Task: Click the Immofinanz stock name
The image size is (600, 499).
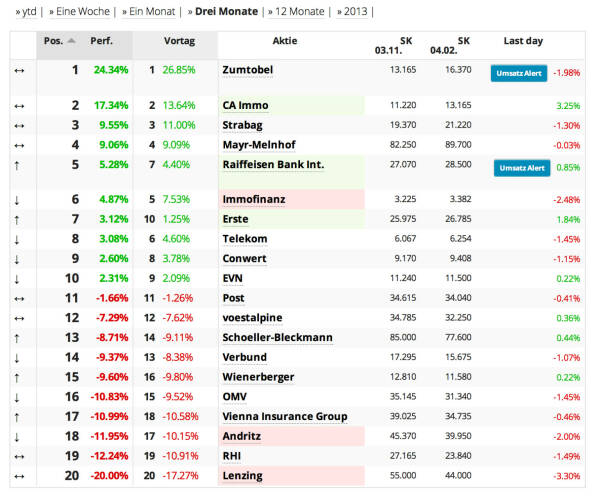Action: (252, 199)
